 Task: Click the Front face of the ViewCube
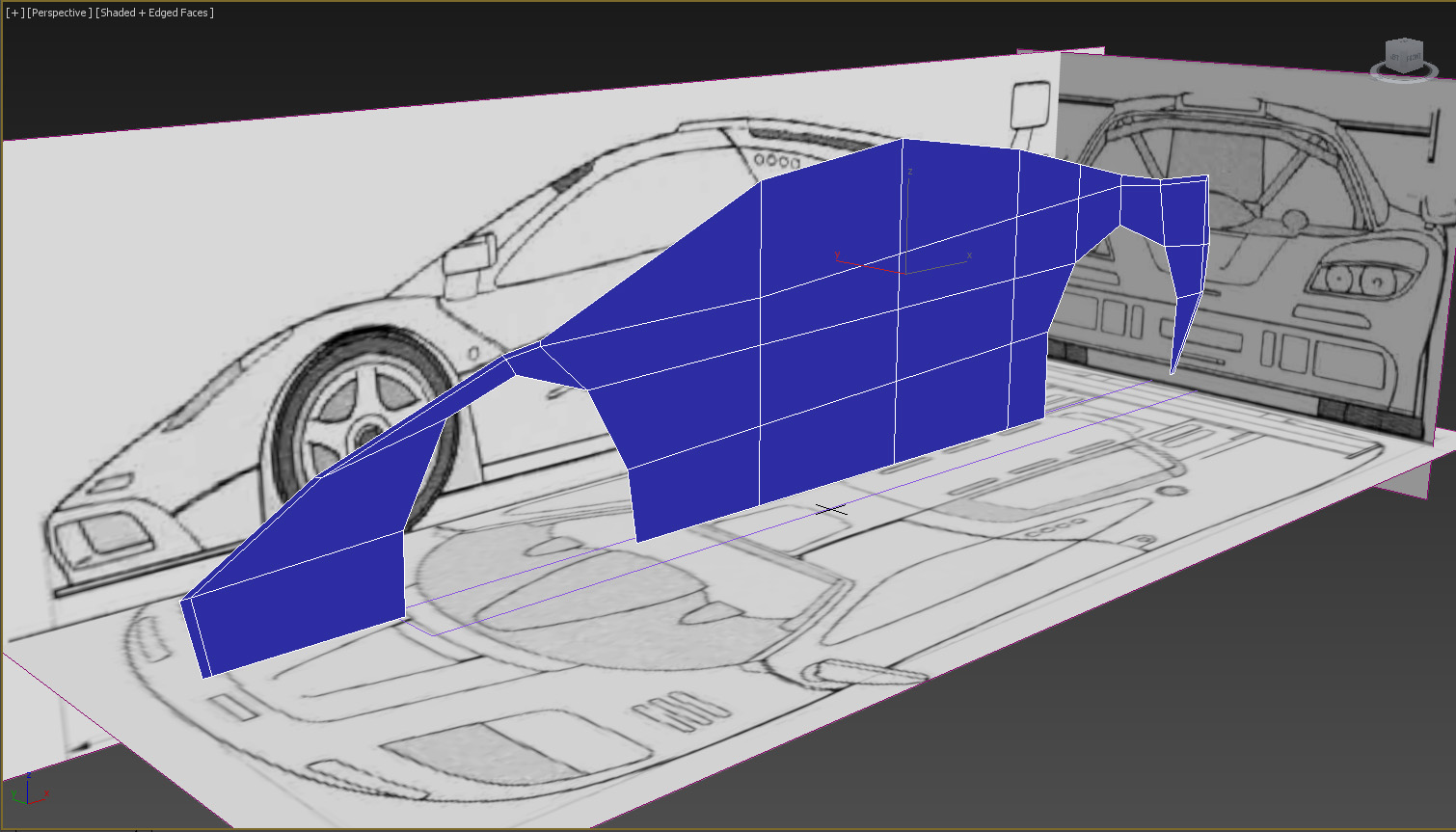[x=1413, y=59]
